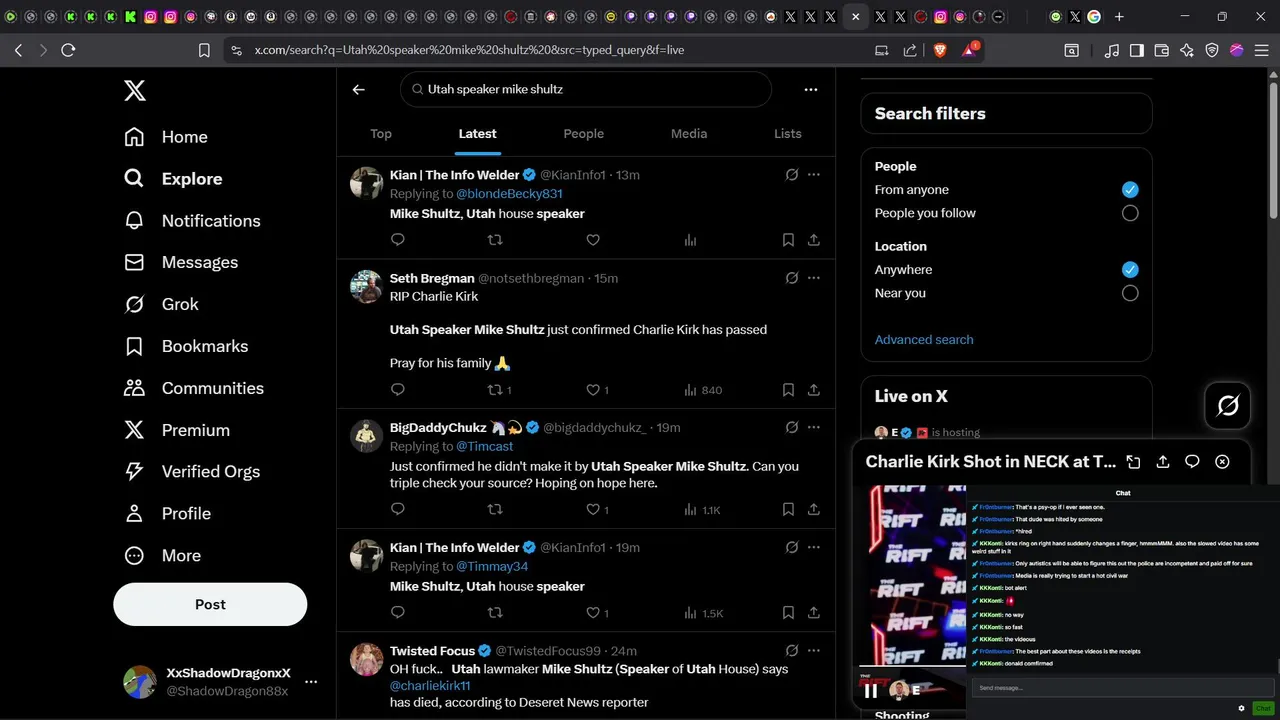Open Notifications in sidebar

click(192, 221)
